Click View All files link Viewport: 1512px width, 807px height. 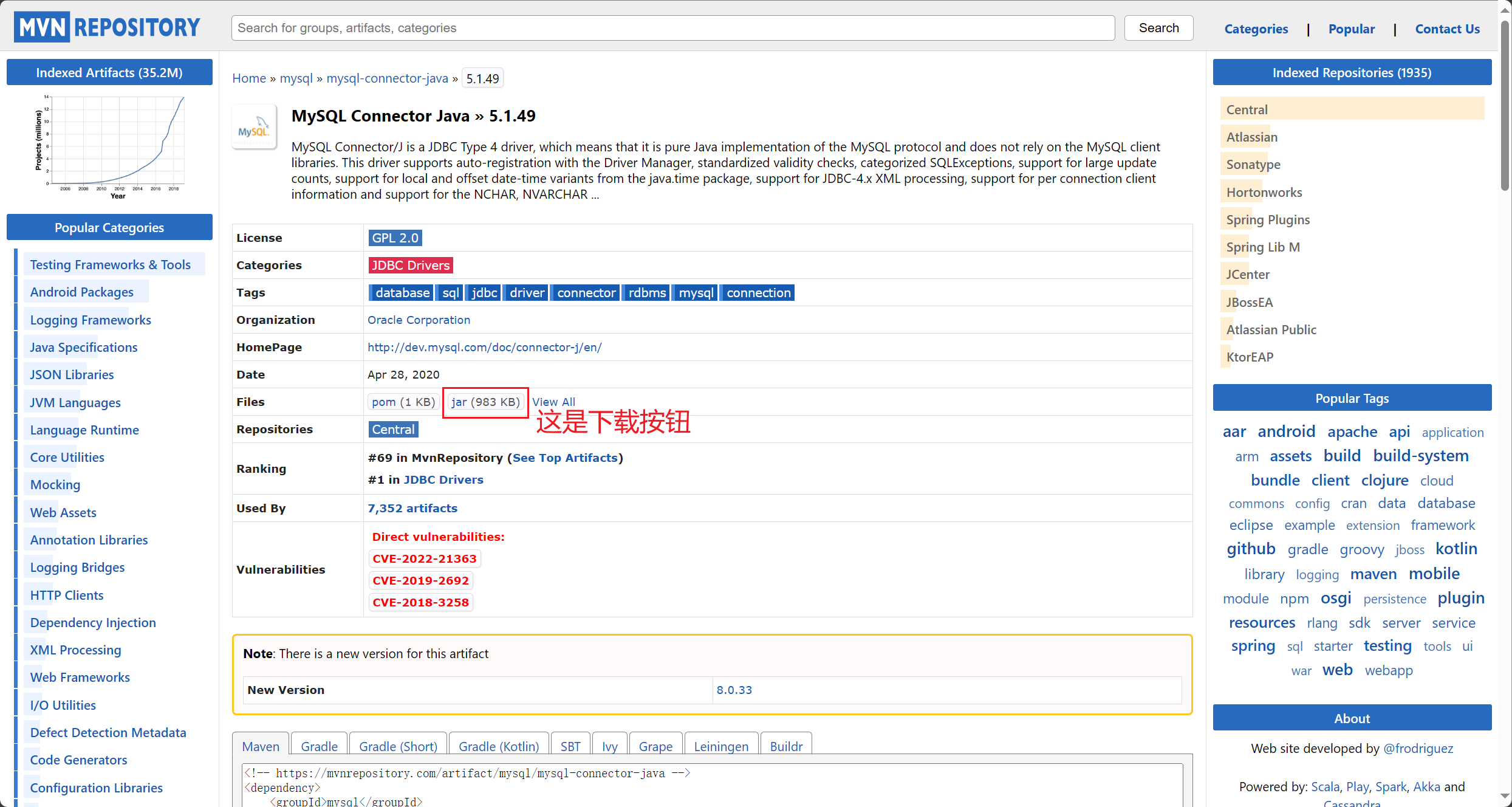[553, 401]
